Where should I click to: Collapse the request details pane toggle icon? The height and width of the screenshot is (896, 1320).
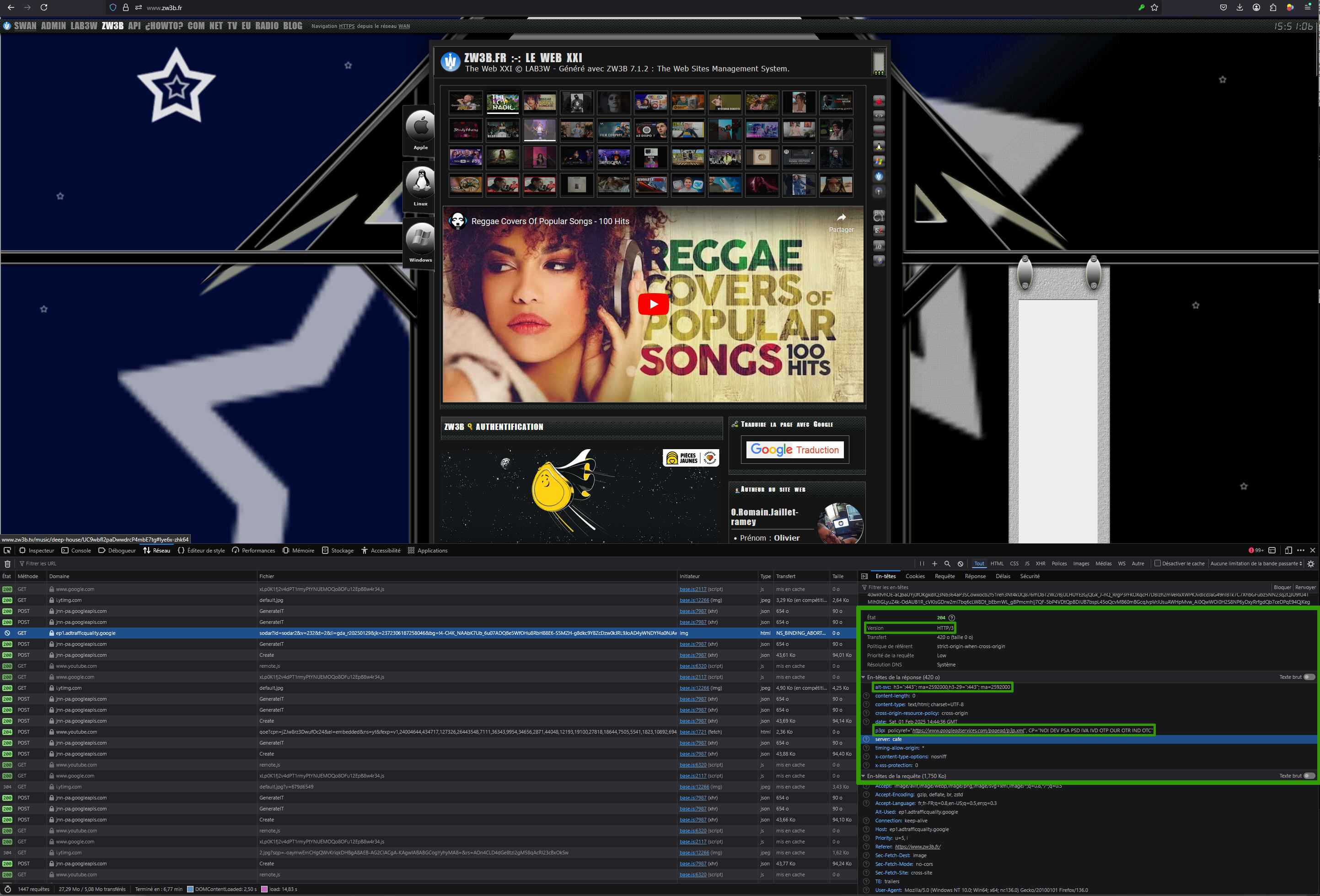tap(864, 576)
